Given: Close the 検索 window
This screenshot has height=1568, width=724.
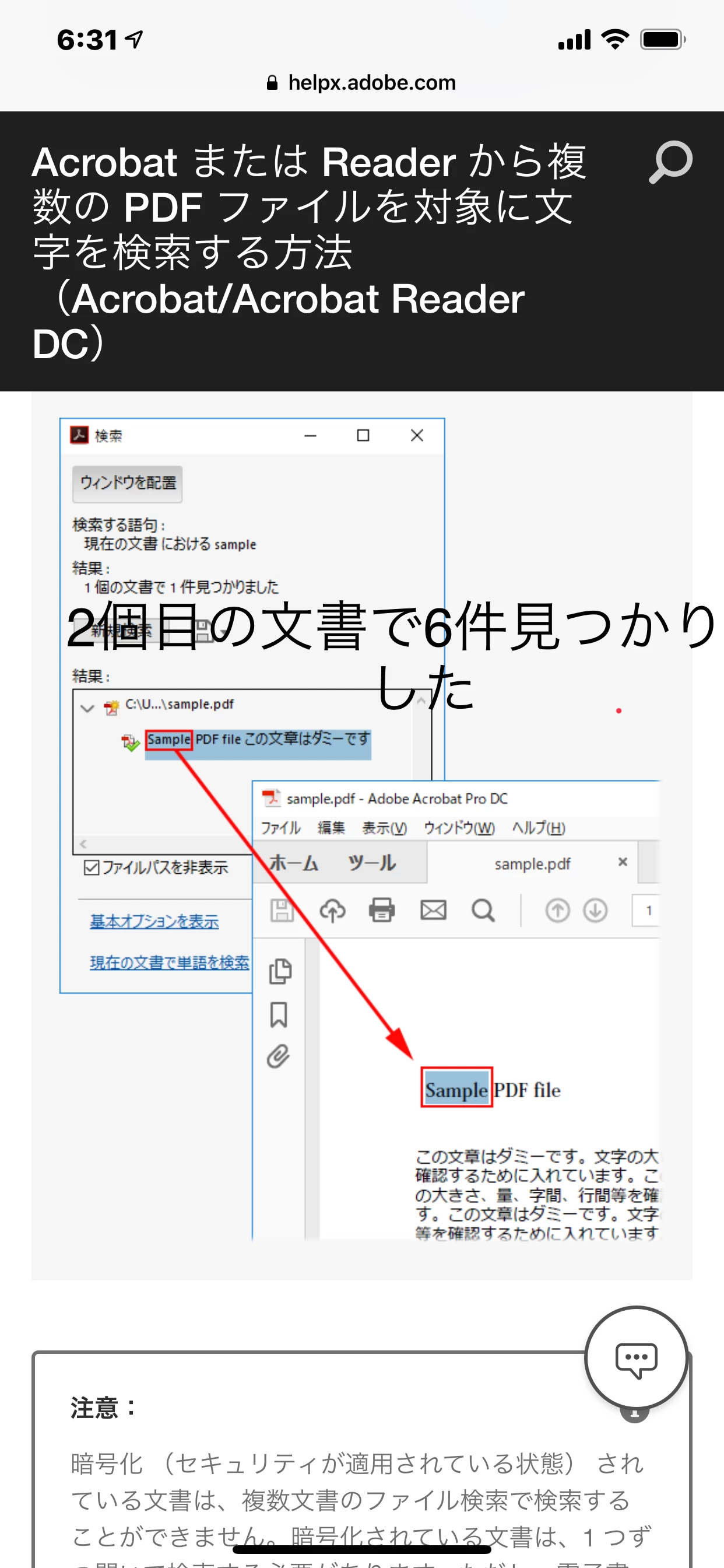Looking at the screenshot, I should tap(417, 435).
